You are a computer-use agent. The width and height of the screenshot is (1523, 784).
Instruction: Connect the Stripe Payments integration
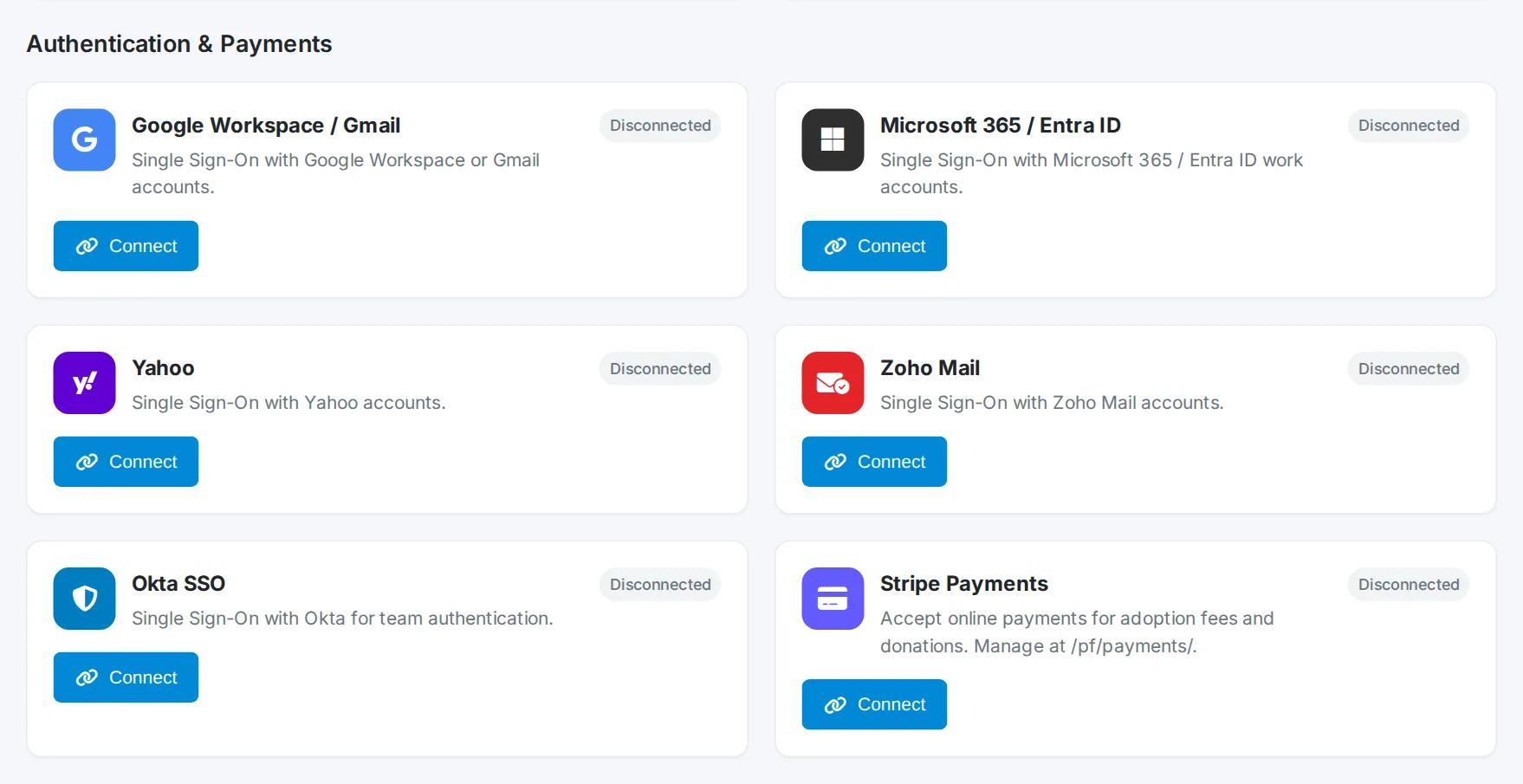coord(874,704)
